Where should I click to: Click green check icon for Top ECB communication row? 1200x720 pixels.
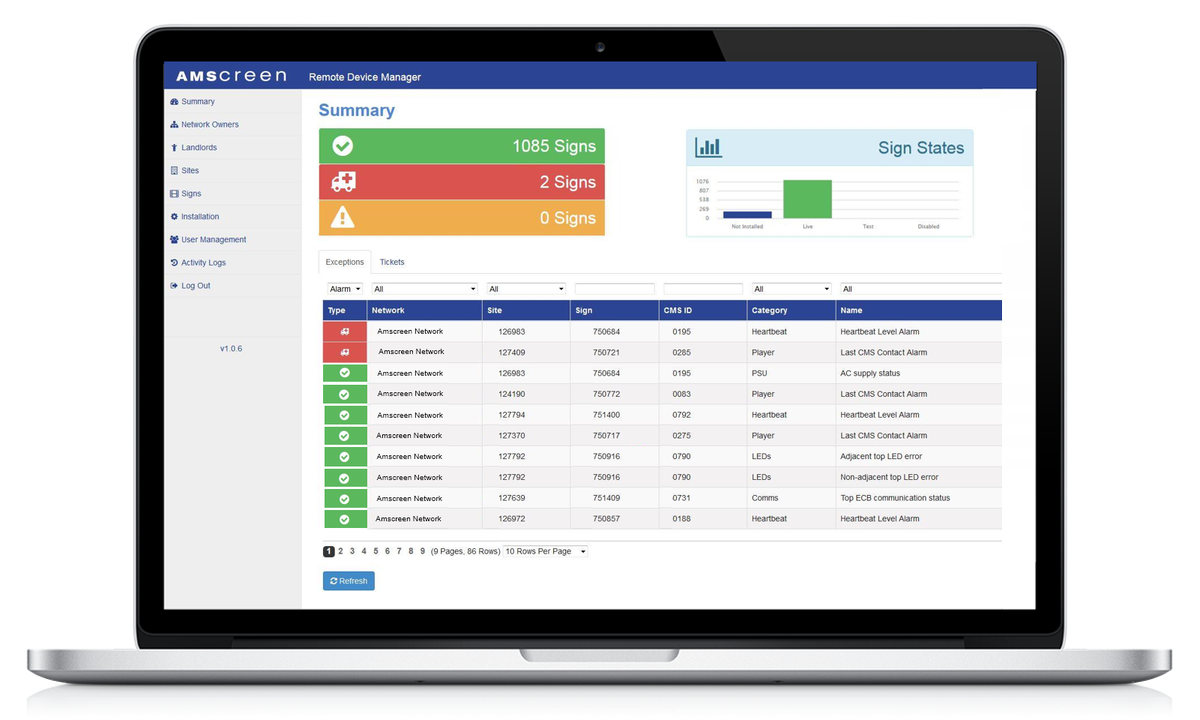[x=345, y=498]
